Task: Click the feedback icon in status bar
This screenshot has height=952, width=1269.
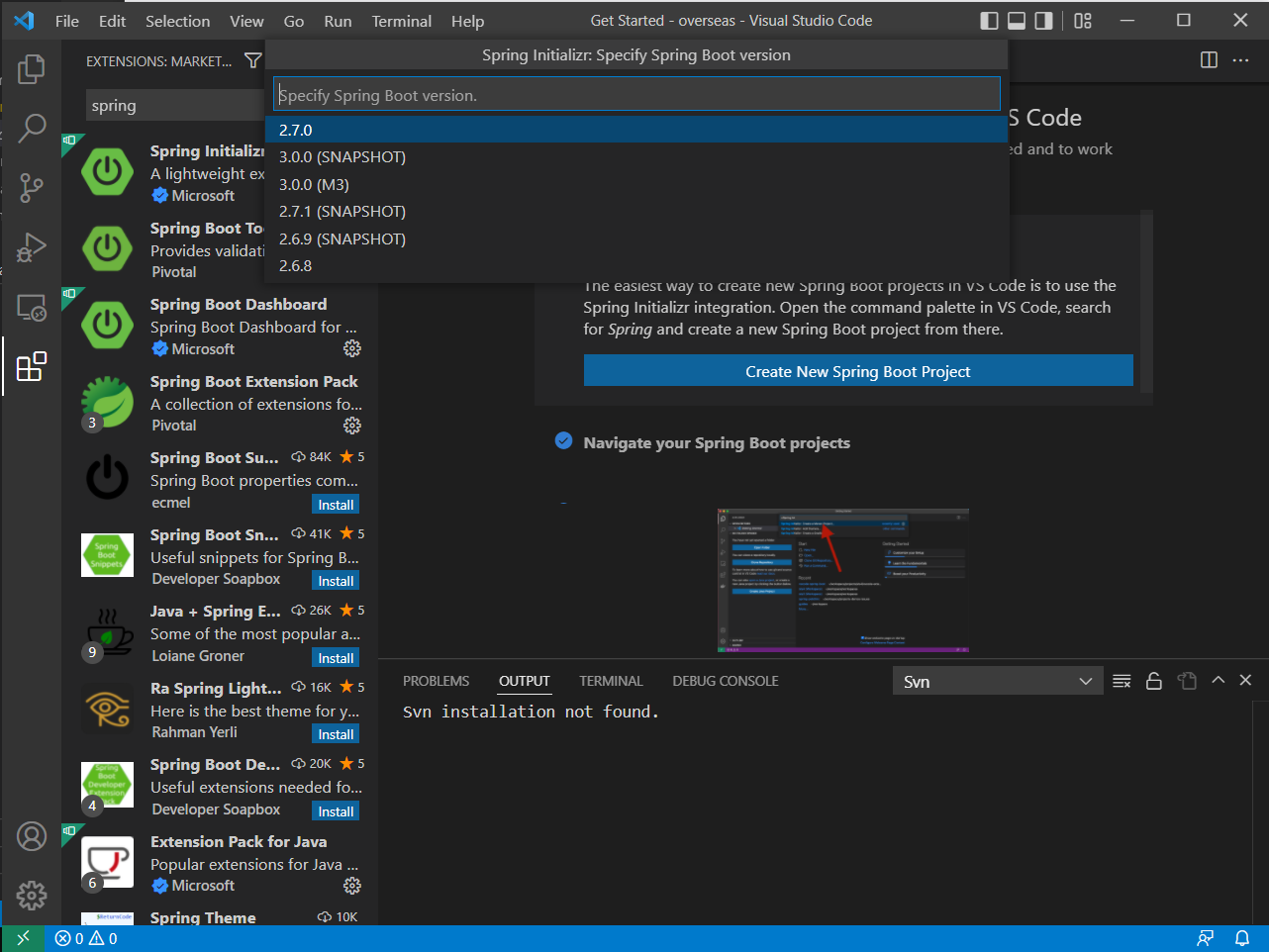Action: click(1205, 938)
